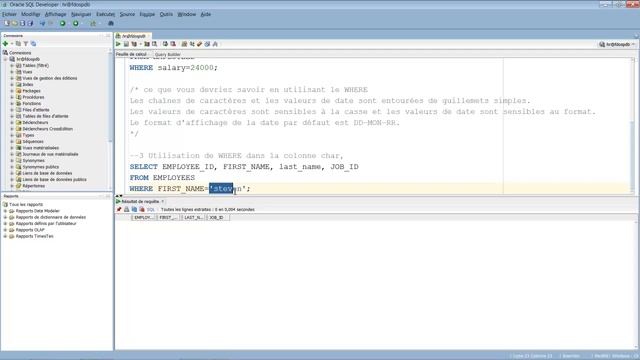640x360 pixels.
Task: Click the EMPLOY... result column header
Action: (x=143, y=218)
